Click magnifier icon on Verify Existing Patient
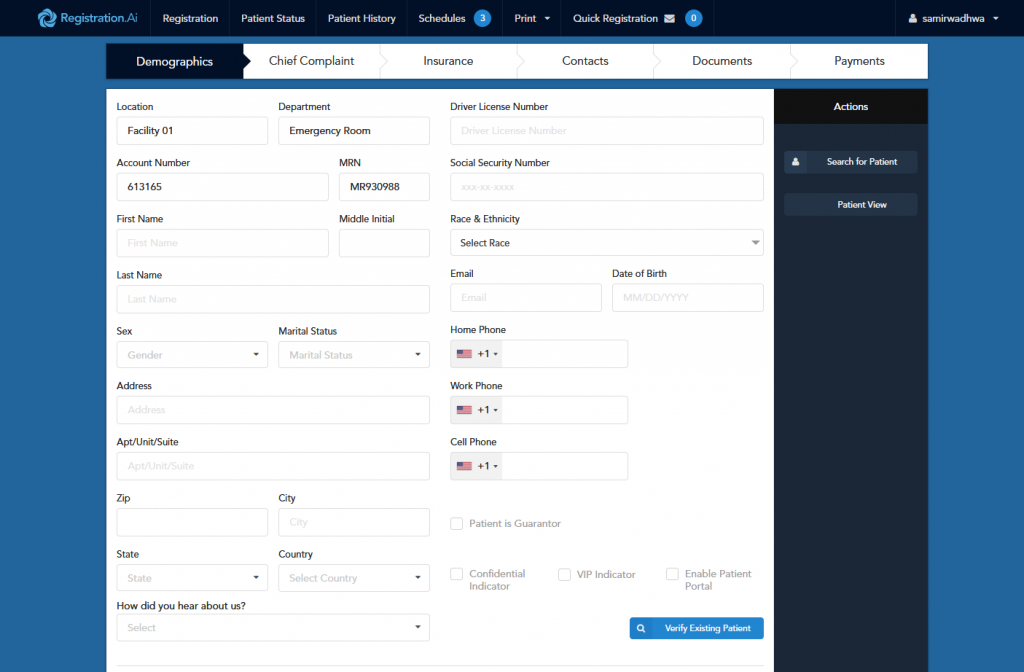This screenshot has height=672, width=1024. click(641, 628)
